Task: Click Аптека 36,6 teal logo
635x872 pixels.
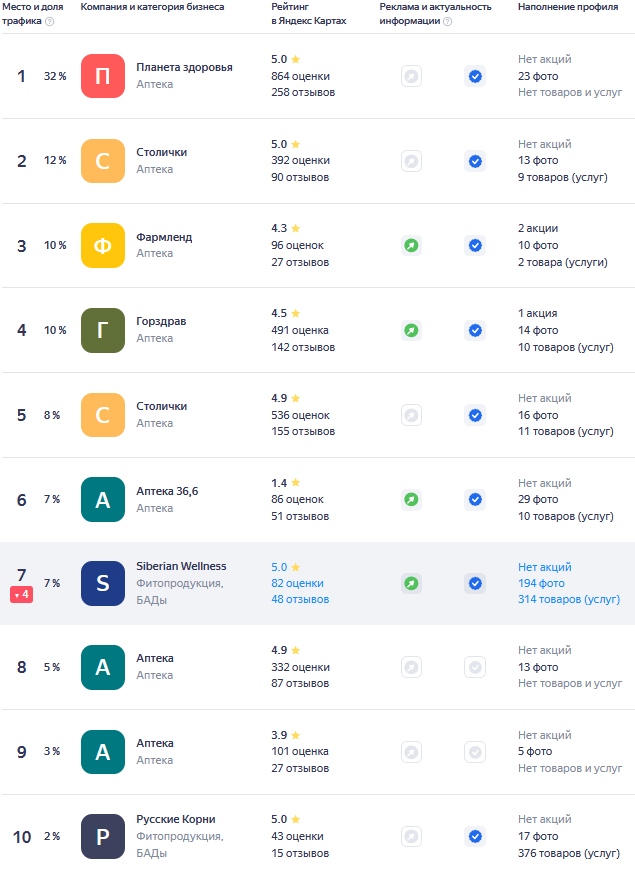Action: 103,499
